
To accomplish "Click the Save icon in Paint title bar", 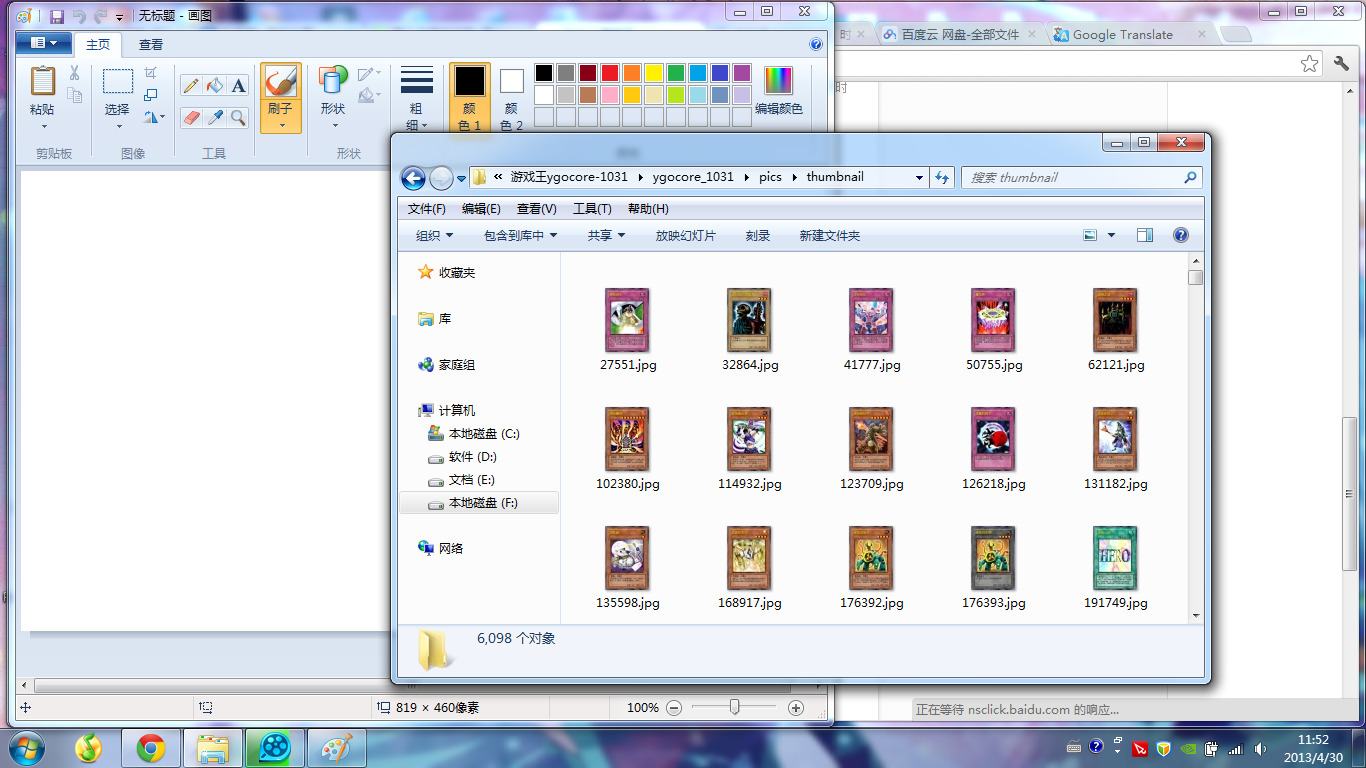I will [x=57, y=16].
